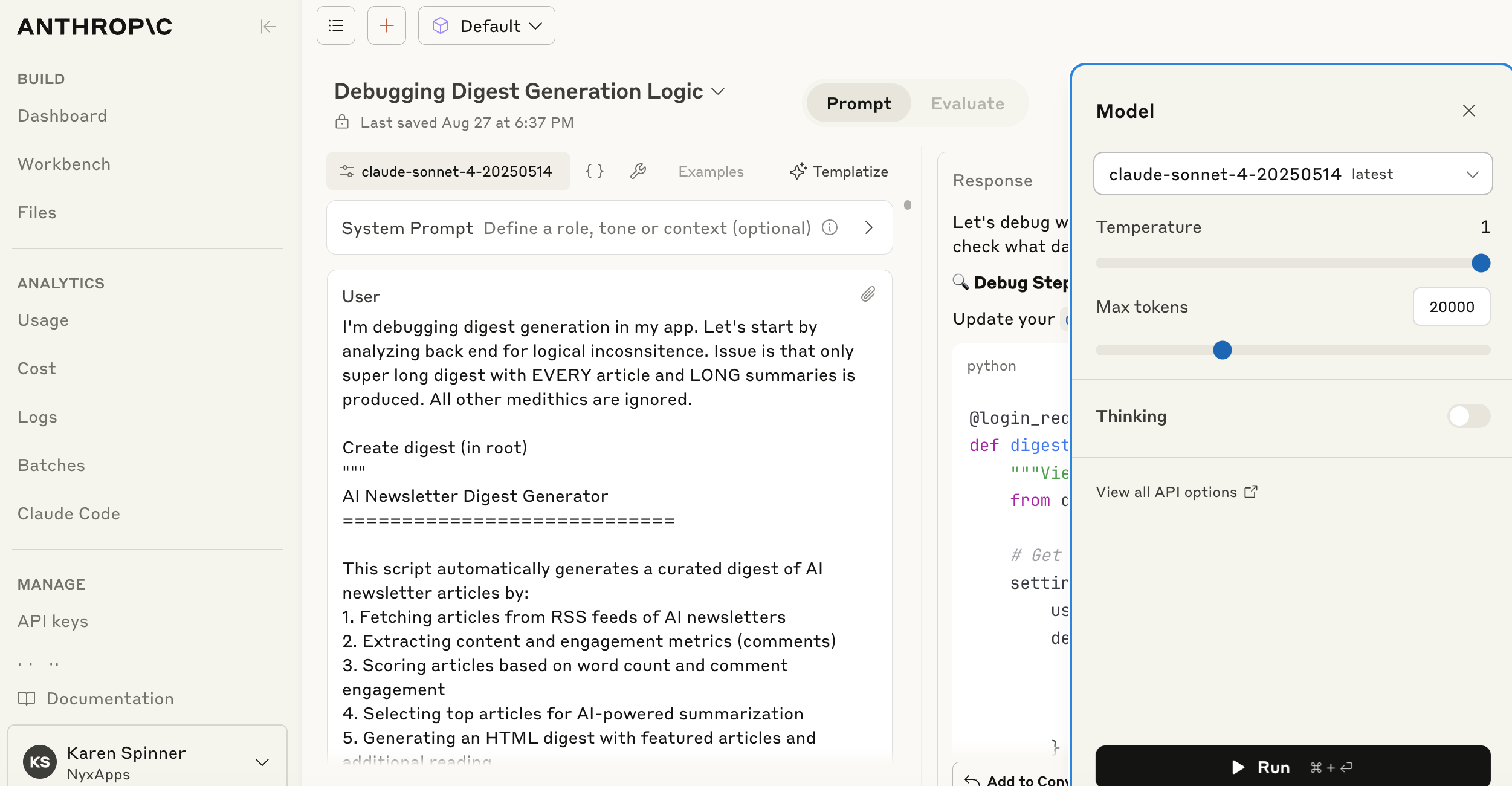
Task: Open View all API options link
Action: (1177, 492)
